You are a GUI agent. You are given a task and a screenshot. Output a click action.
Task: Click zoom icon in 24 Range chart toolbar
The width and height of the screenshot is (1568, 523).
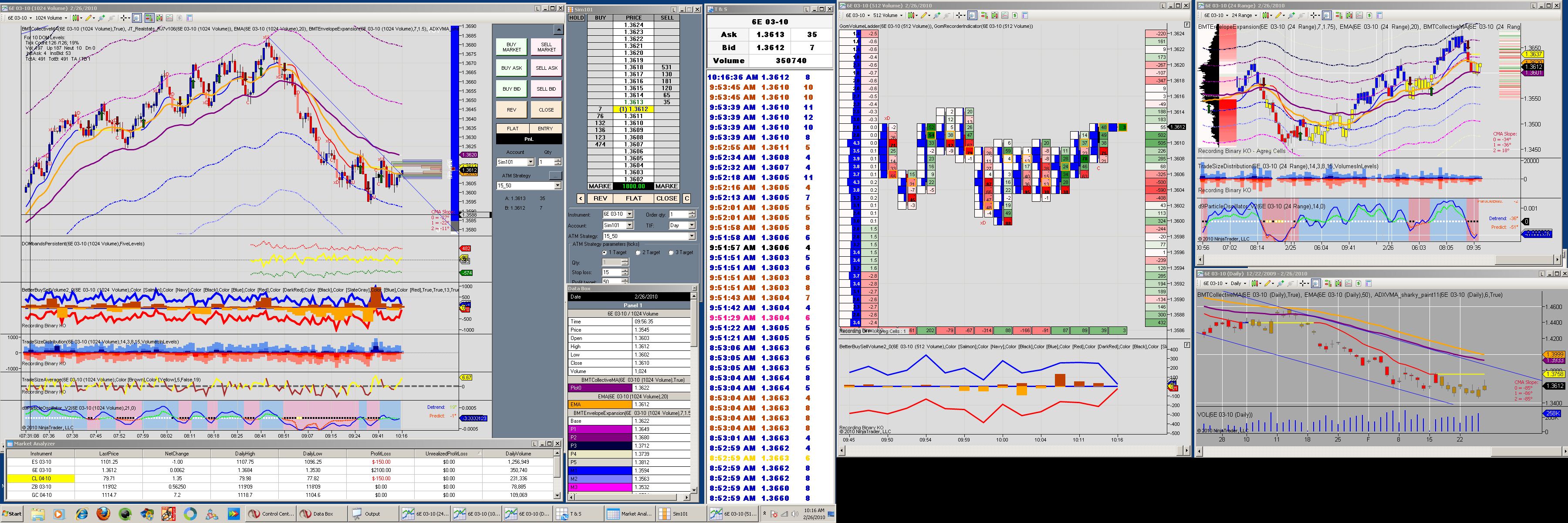(x=1327, y=15)
